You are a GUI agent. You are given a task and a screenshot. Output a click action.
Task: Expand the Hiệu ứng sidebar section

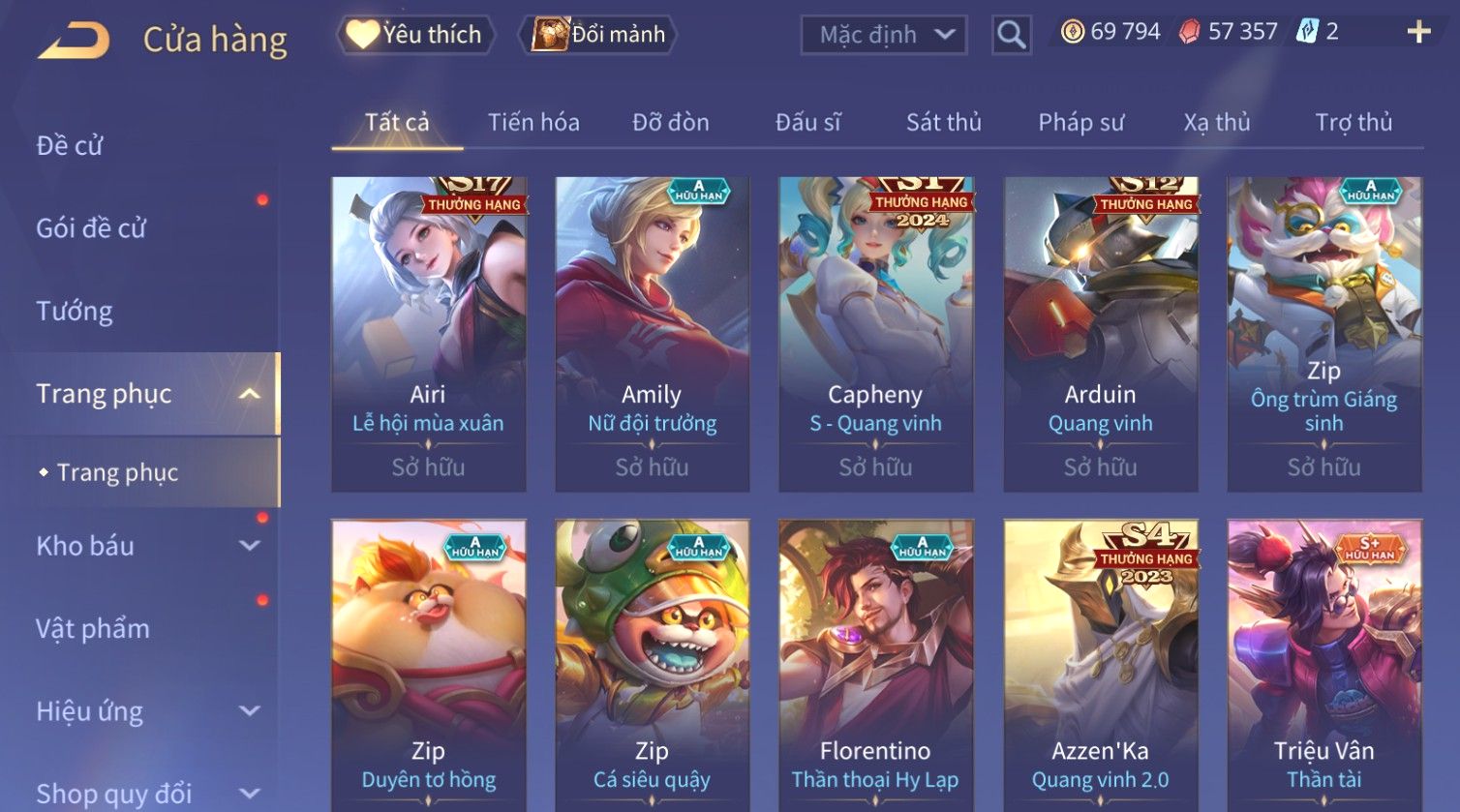(249, 711)
